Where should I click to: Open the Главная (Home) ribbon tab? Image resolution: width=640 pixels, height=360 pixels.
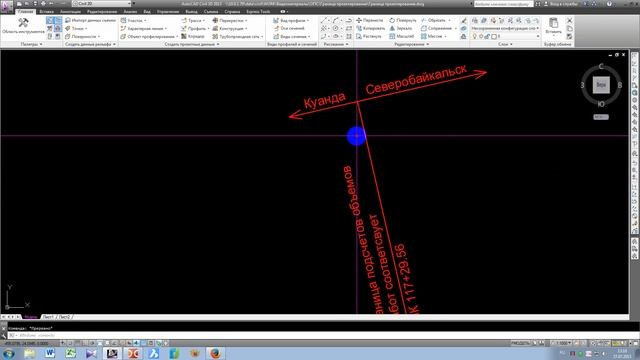point(25,11)
